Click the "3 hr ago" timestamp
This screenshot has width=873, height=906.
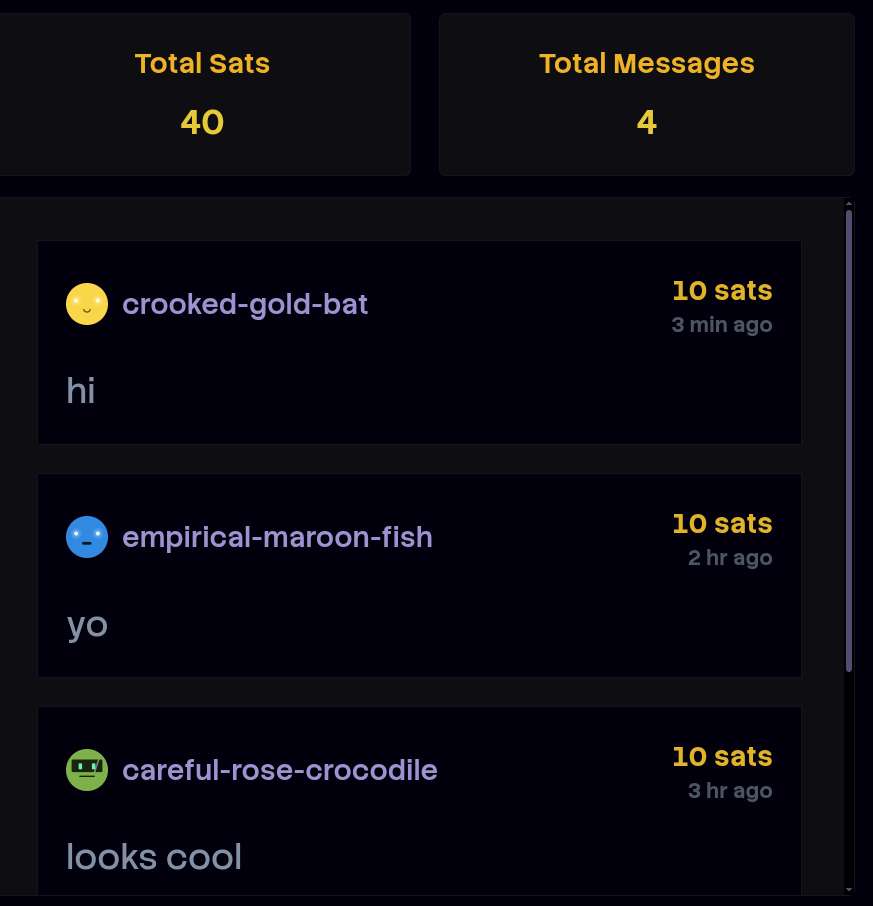(x=729, y=791)
